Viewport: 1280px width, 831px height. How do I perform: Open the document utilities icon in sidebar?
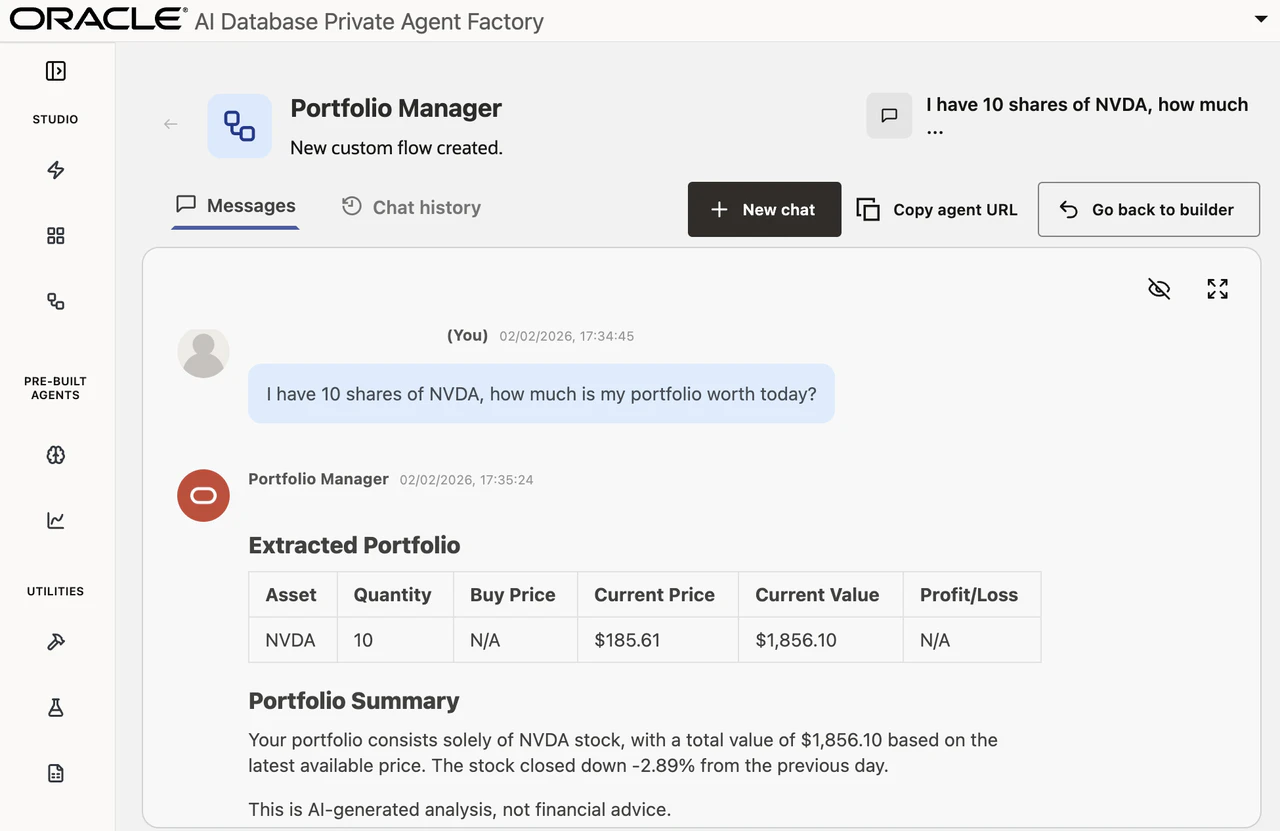(56, 773)
